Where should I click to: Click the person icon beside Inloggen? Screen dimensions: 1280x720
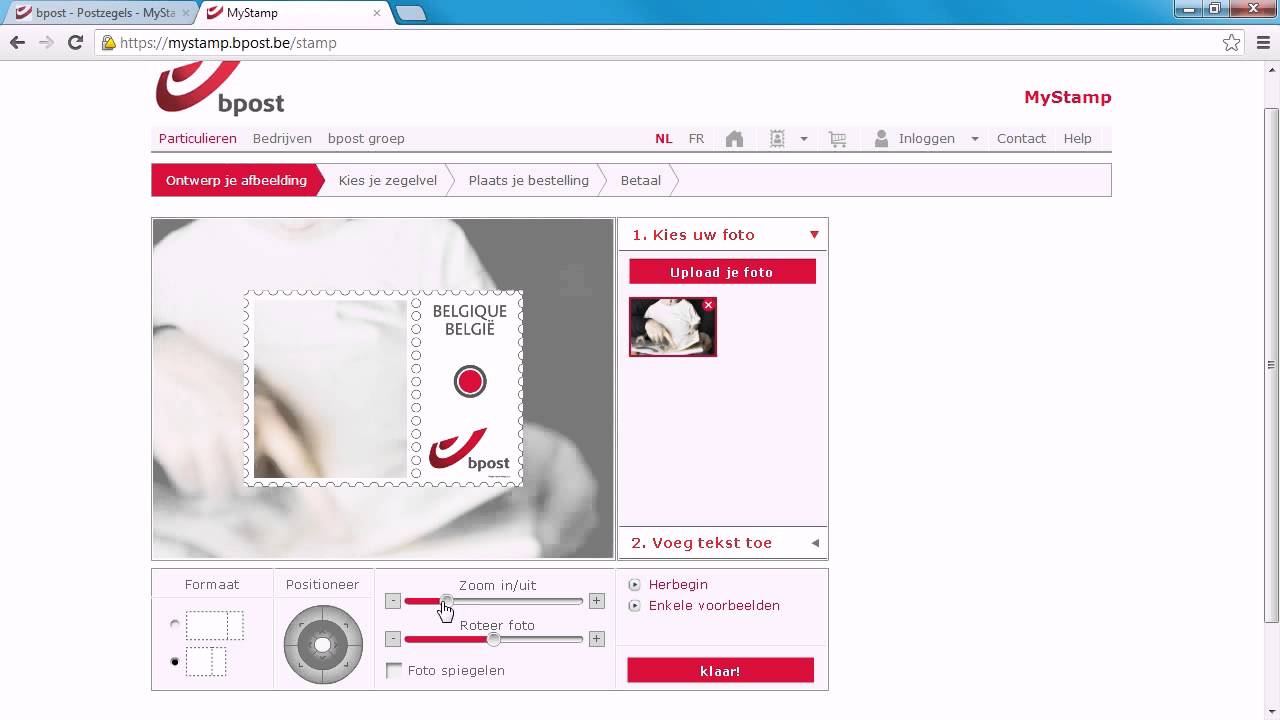(x=881, y=139)
